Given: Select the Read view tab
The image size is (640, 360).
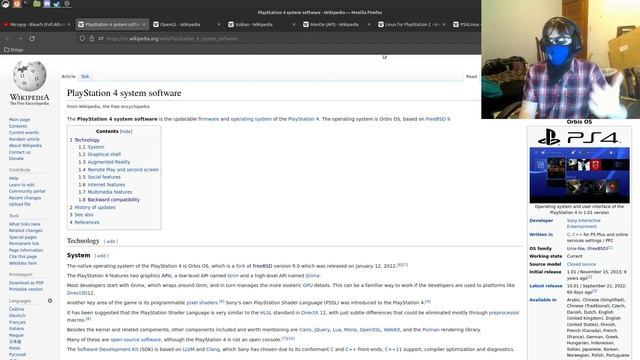Looking at the screenshot, I should point(471,76).
